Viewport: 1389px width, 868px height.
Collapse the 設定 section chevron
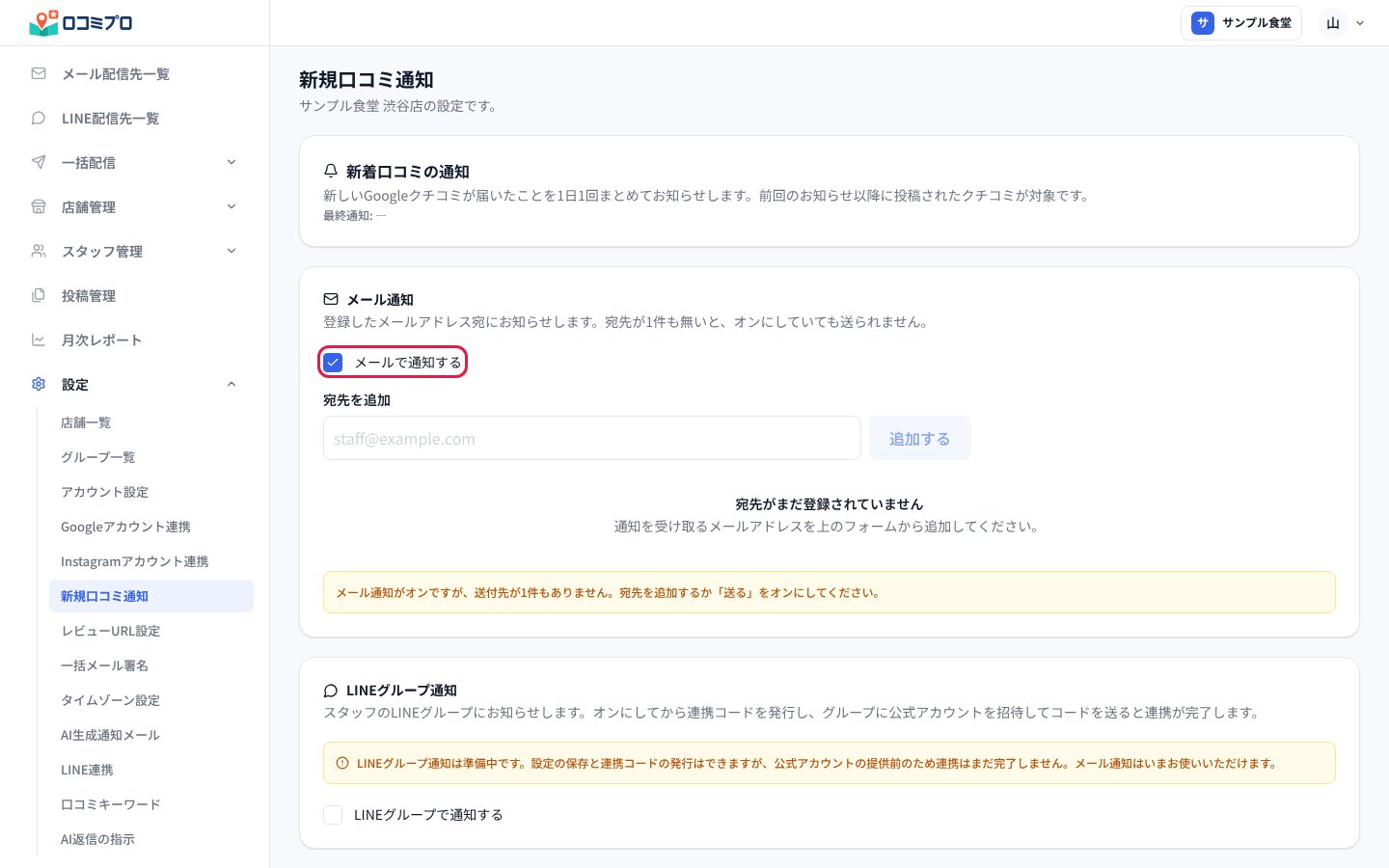231,384
